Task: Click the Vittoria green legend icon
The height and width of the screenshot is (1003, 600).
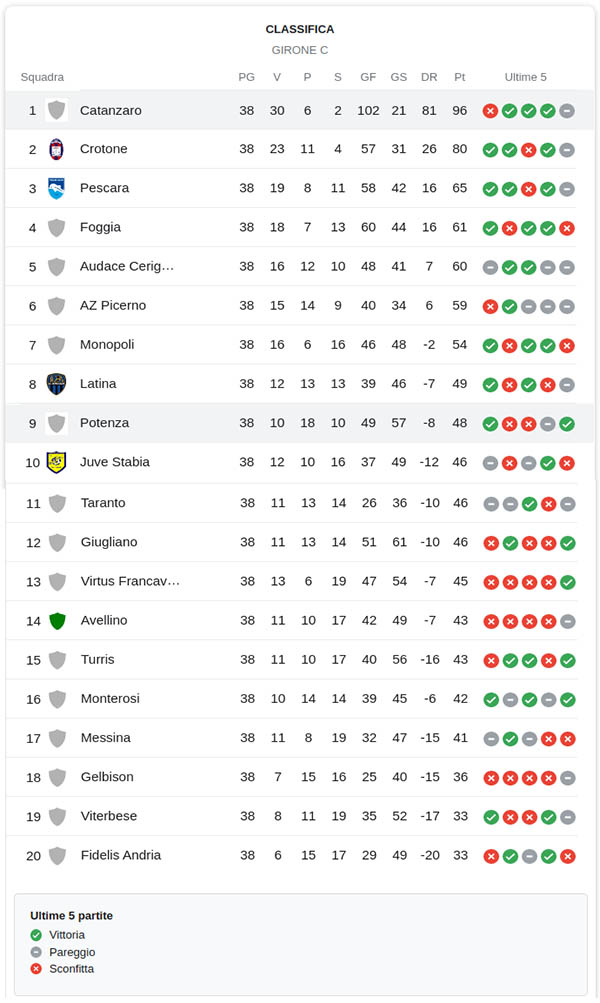Action: point(37,935)
